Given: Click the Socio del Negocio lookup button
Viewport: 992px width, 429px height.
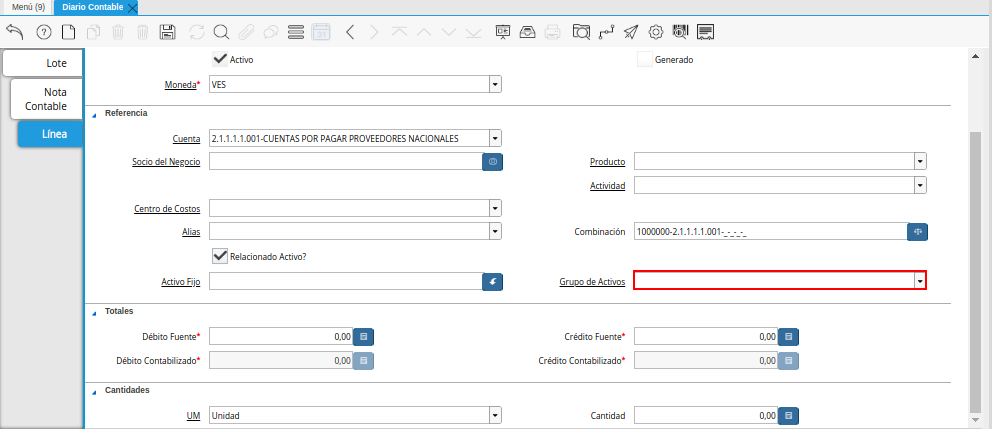Looking at the screenshot, I should [x=492, y=161].
